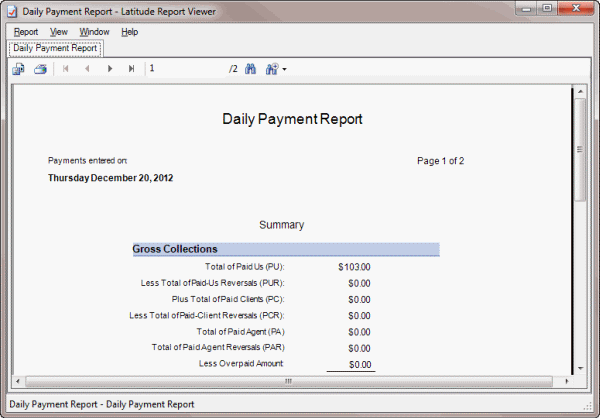Click the Zoom icon in toolbar

[271, 69]
